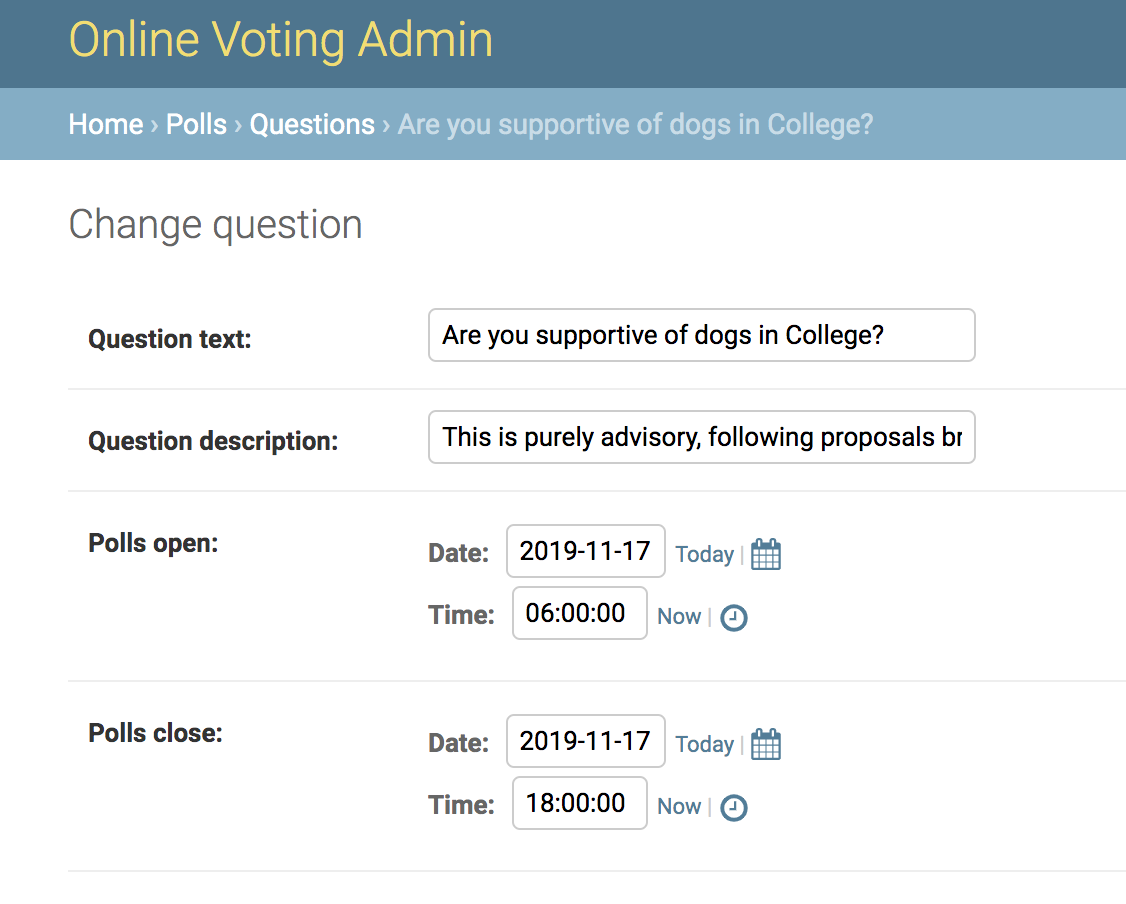Open Questions breadcrumb link

[312, 124]
